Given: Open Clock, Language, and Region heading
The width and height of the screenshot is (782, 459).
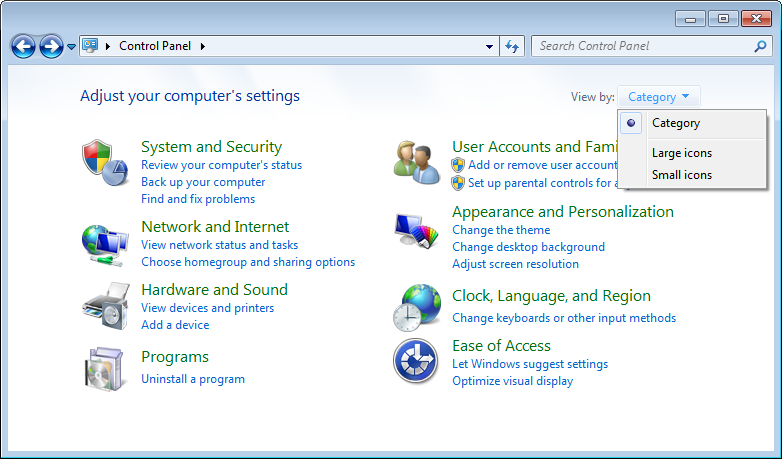Looking at the screenshot, I should (x=552, y=296).
